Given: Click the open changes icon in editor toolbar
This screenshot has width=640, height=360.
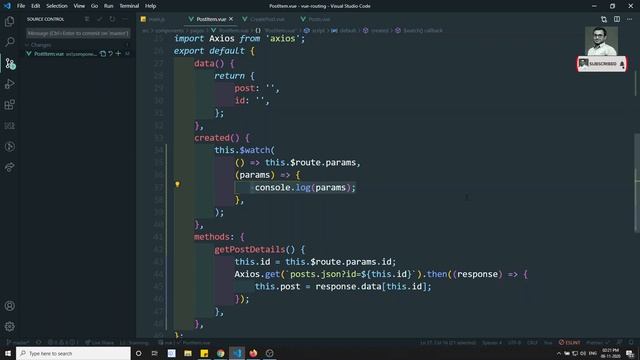Looking at the screenshot, I should pos(604,19).
